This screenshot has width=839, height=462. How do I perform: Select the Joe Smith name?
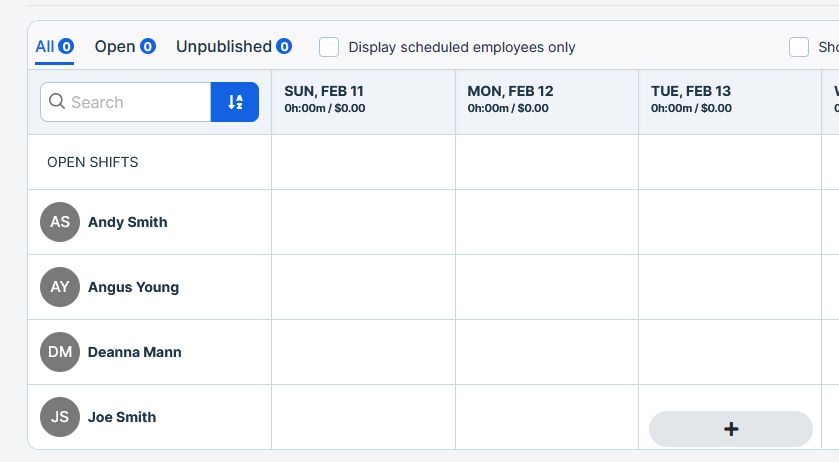[x=122, y=417]
